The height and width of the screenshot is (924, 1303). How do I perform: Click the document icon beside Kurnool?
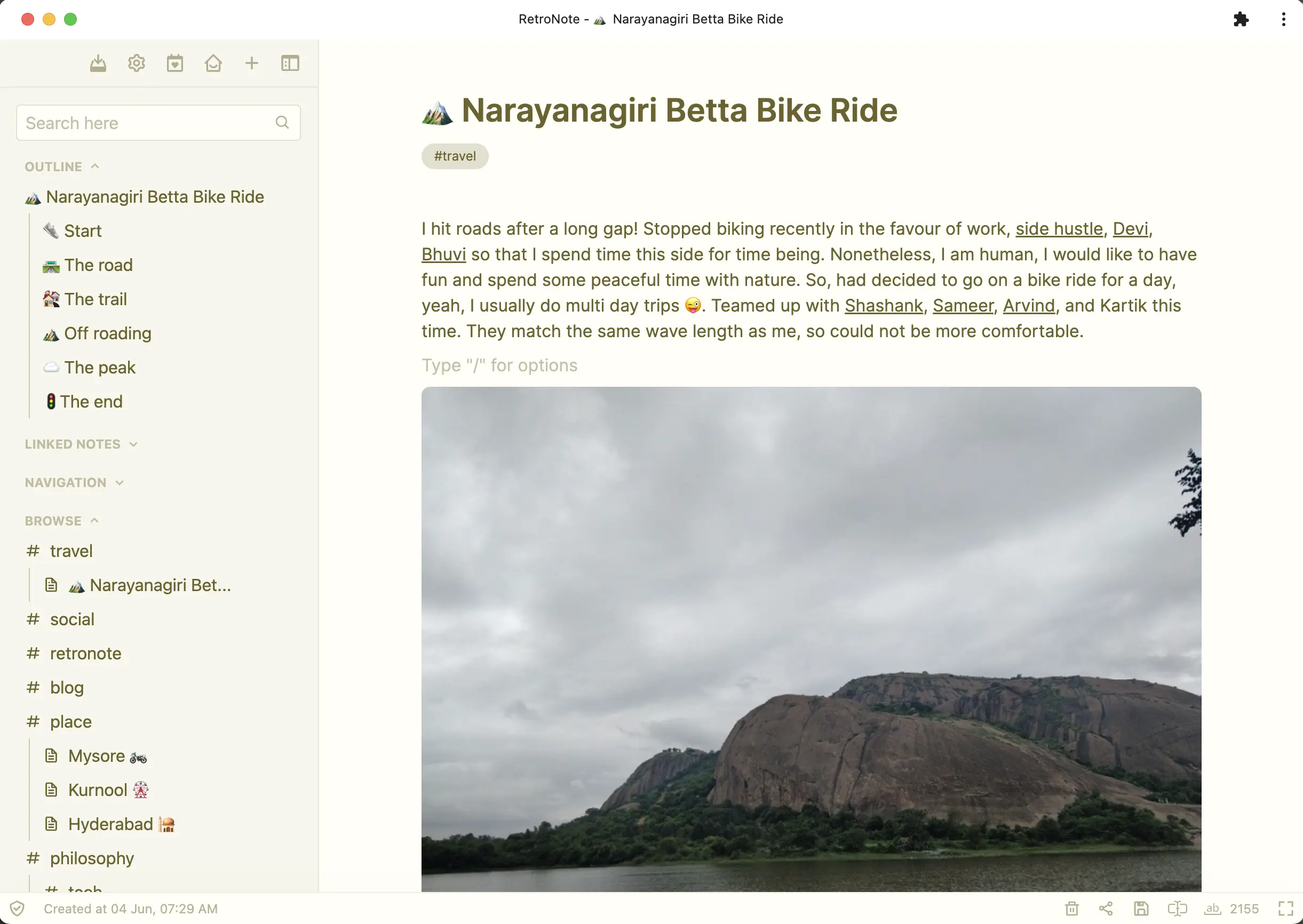51,790
